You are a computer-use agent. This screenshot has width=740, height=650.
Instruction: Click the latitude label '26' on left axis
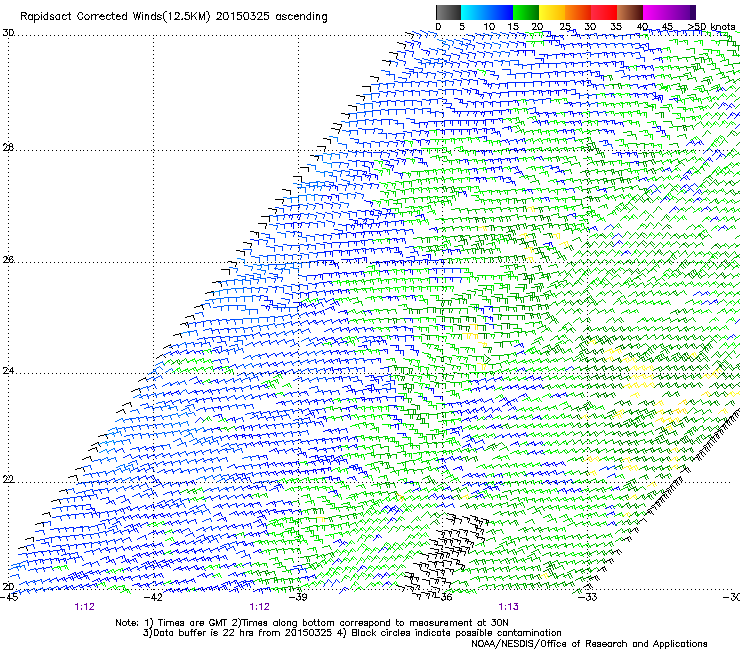8,260
